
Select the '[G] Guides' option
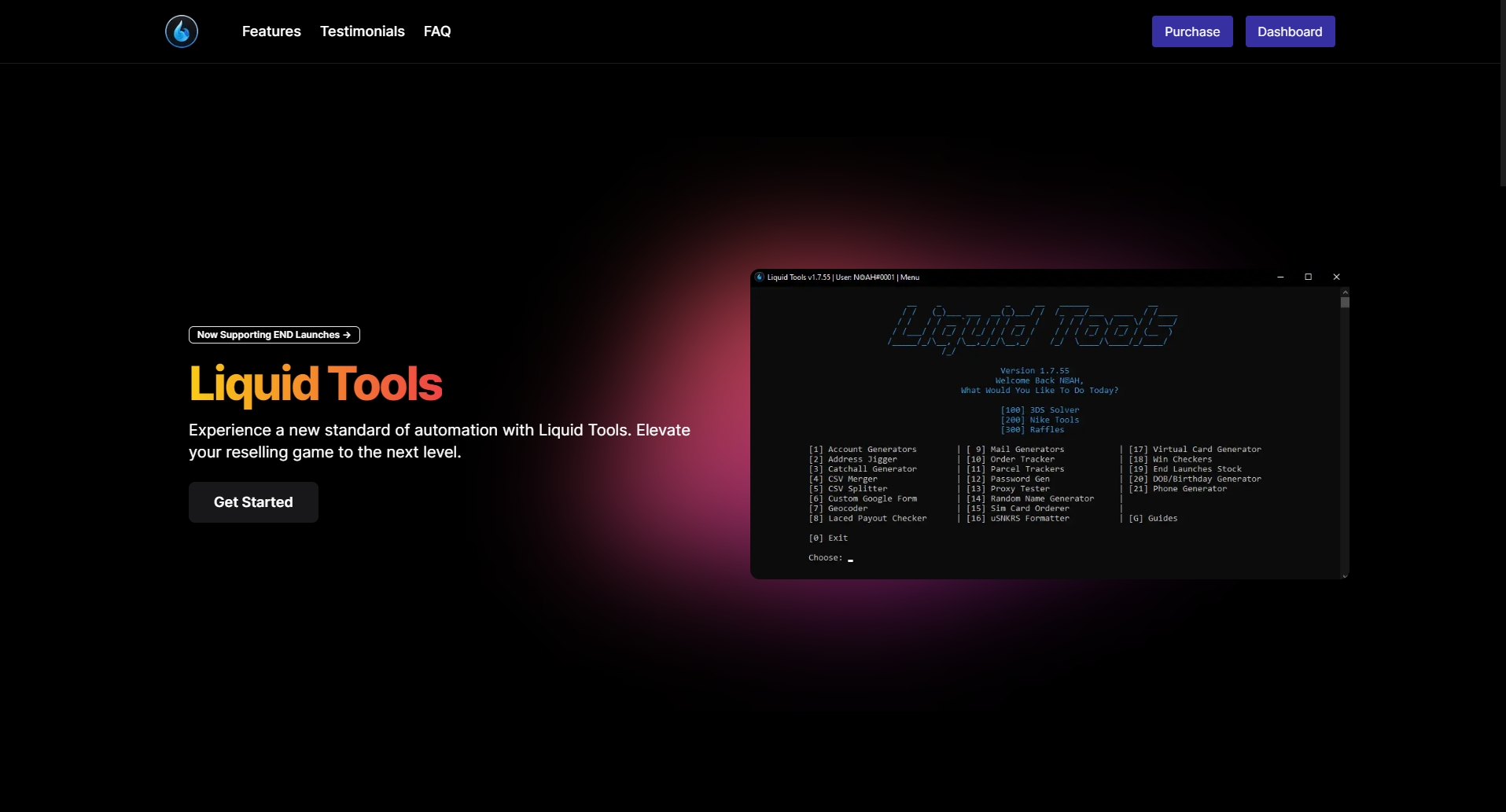1152,518
